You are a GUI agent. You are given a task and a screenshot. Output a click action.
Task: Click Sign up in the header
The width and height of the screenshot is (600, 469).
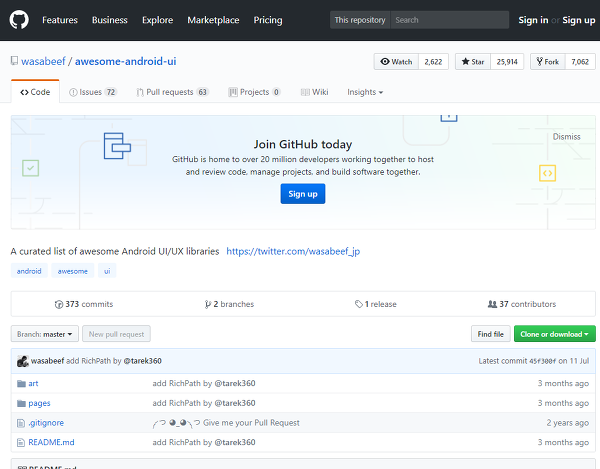[x=579, y=20]
